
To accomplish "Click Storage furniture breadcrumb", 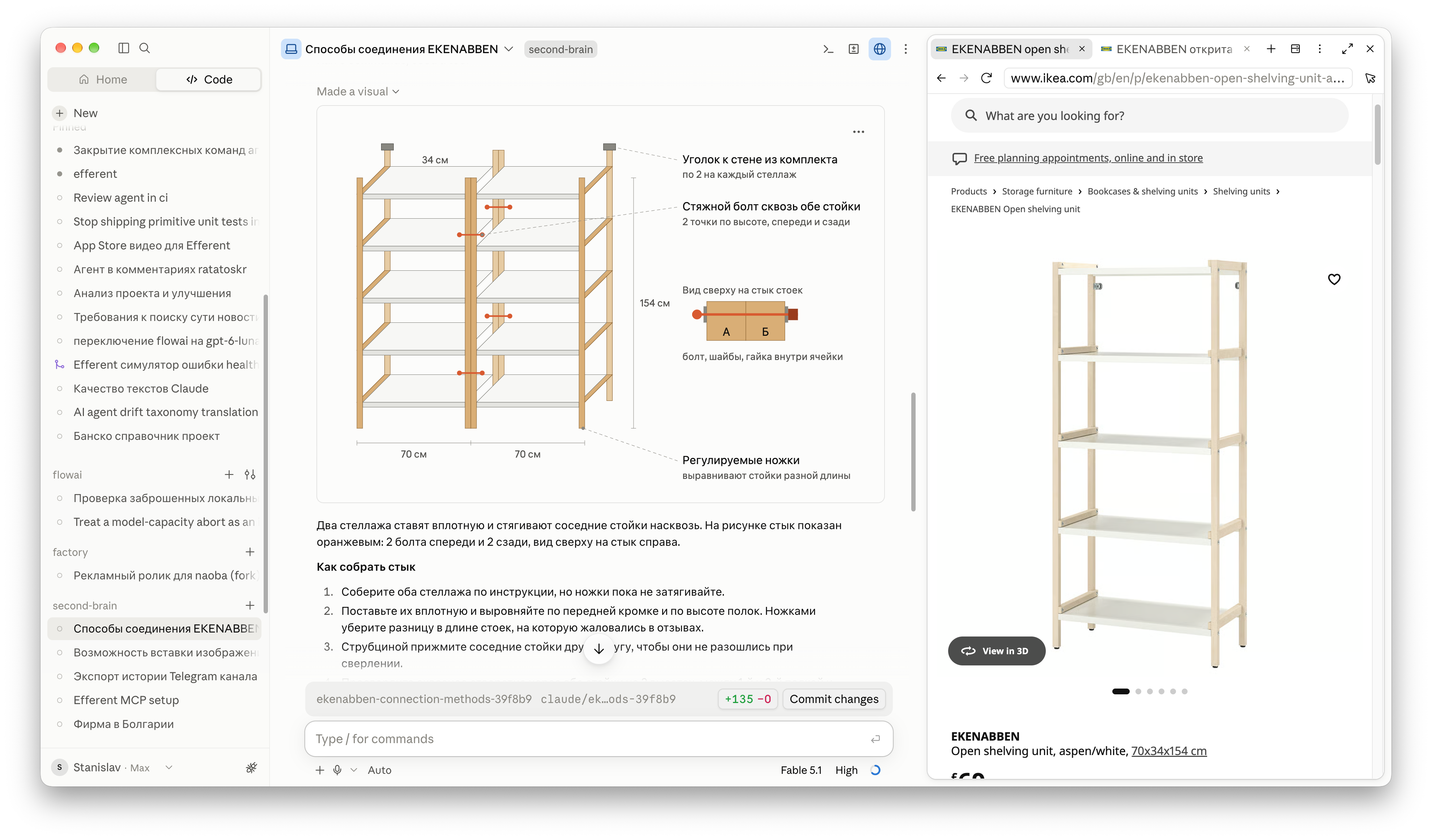I will click(1036, 192).
